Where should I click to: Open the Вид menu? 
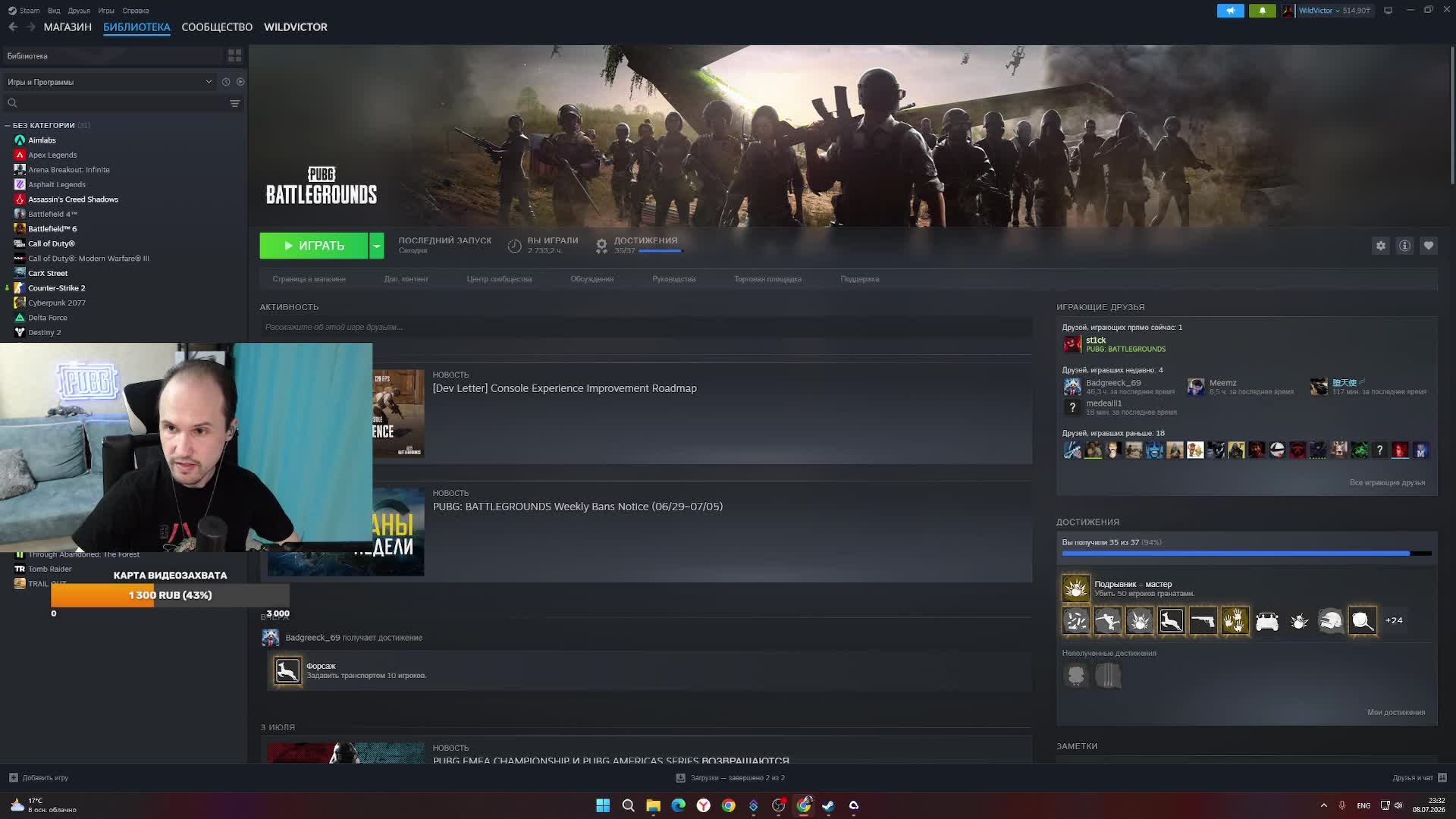pos(54,11)
